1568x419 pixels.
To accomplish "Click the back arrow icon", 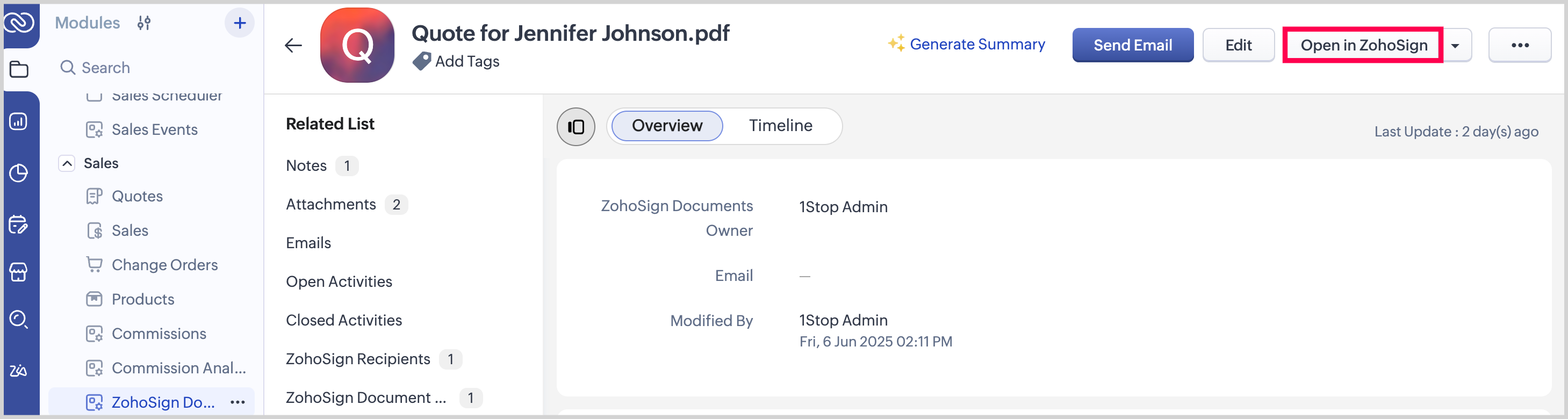I will 293,46.
